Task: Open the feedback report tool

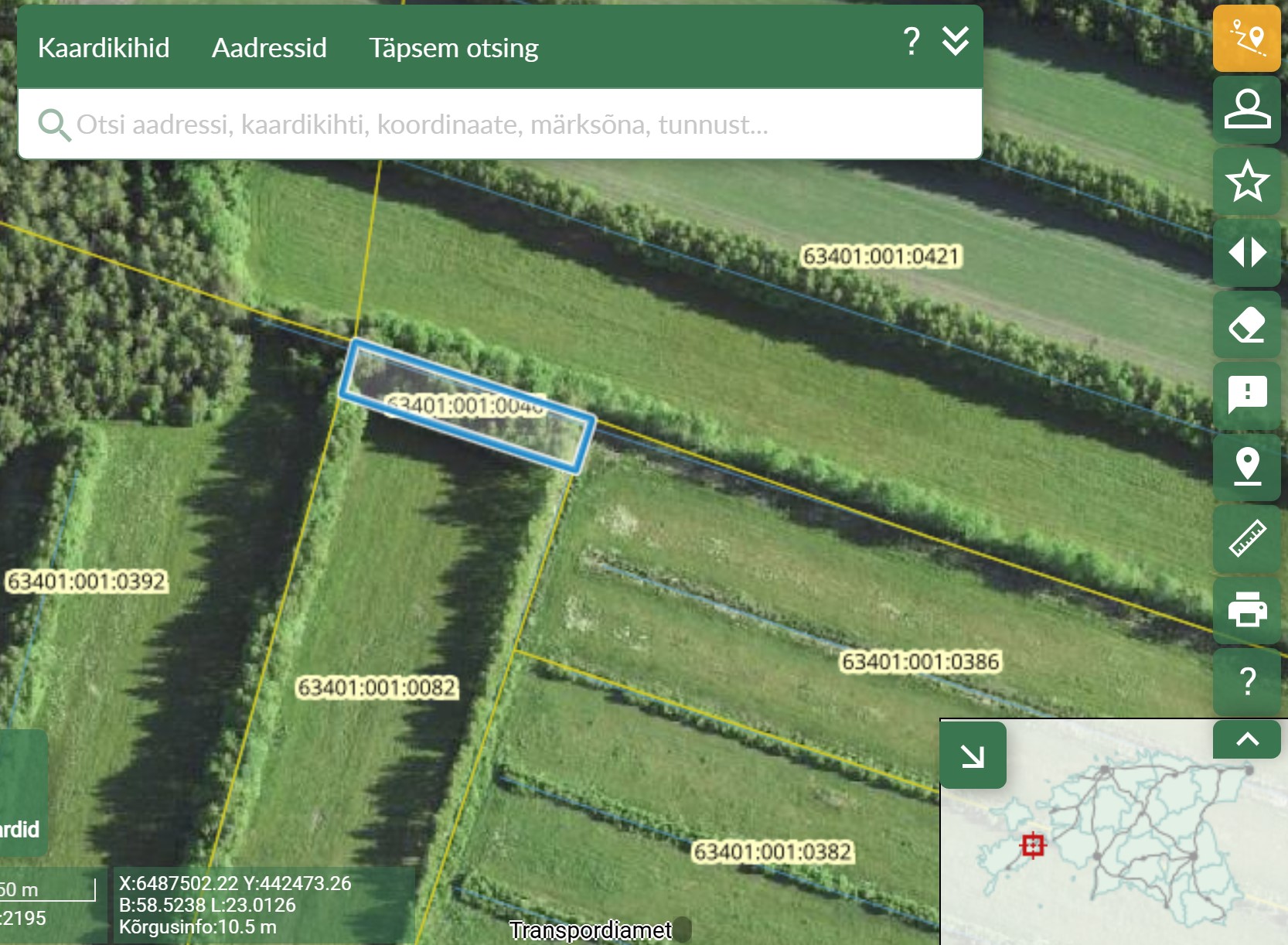Action: click(1246, 395)
